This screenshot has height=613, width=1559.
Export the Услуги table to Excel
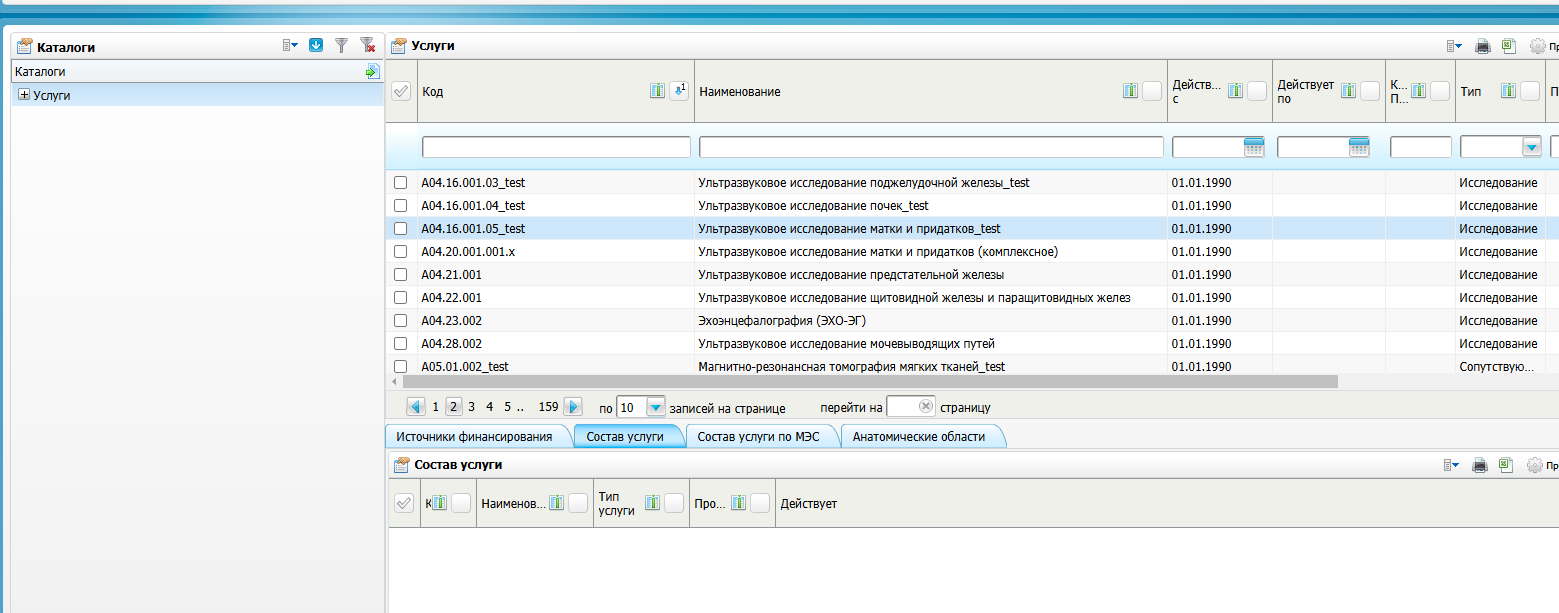pos(1508,46)
